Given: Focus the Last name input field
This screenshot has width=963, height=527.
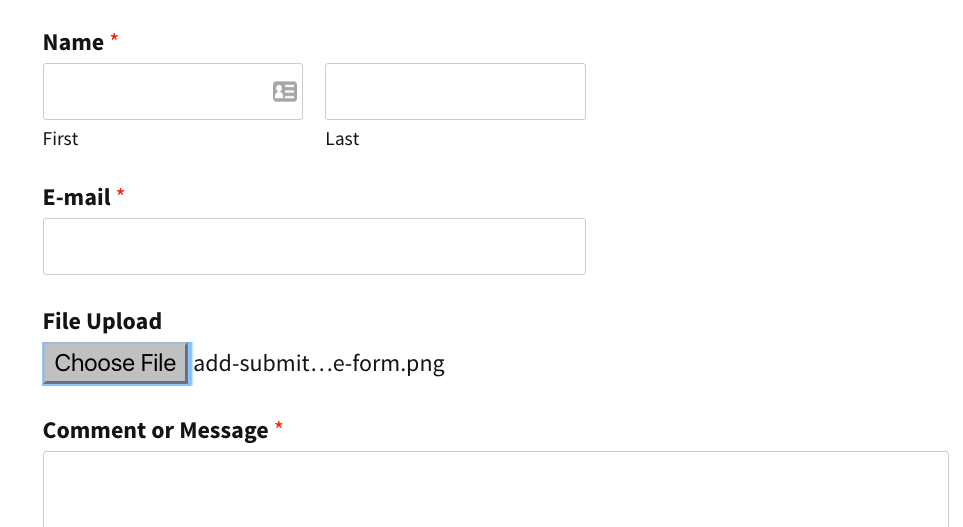Looking at the screenshot, I should (455, 92).
